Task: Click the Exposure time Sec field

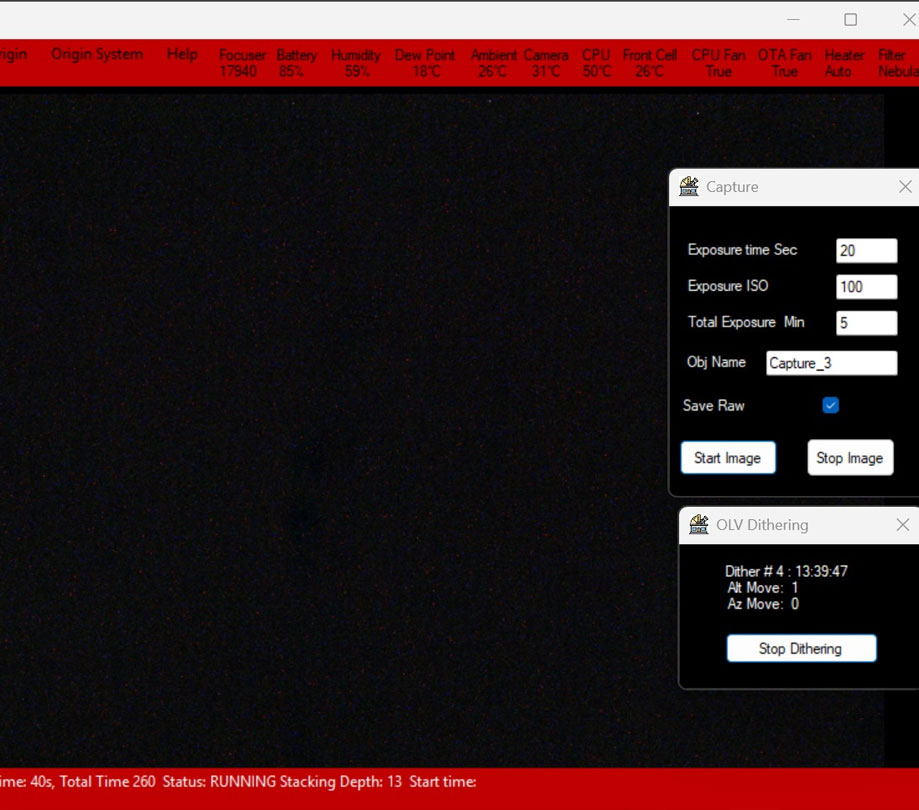Action: [866, 250]
